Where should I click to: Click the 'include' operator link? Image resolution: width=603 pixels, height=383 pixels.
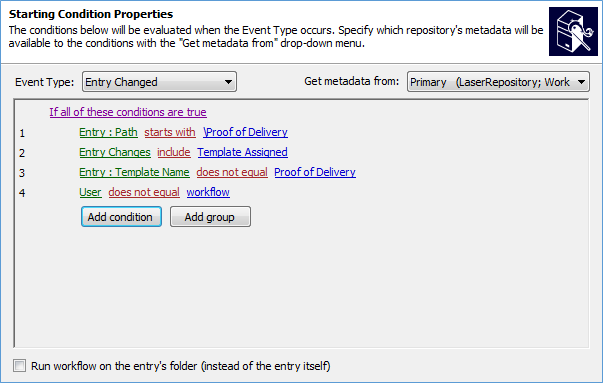point(174,152)
